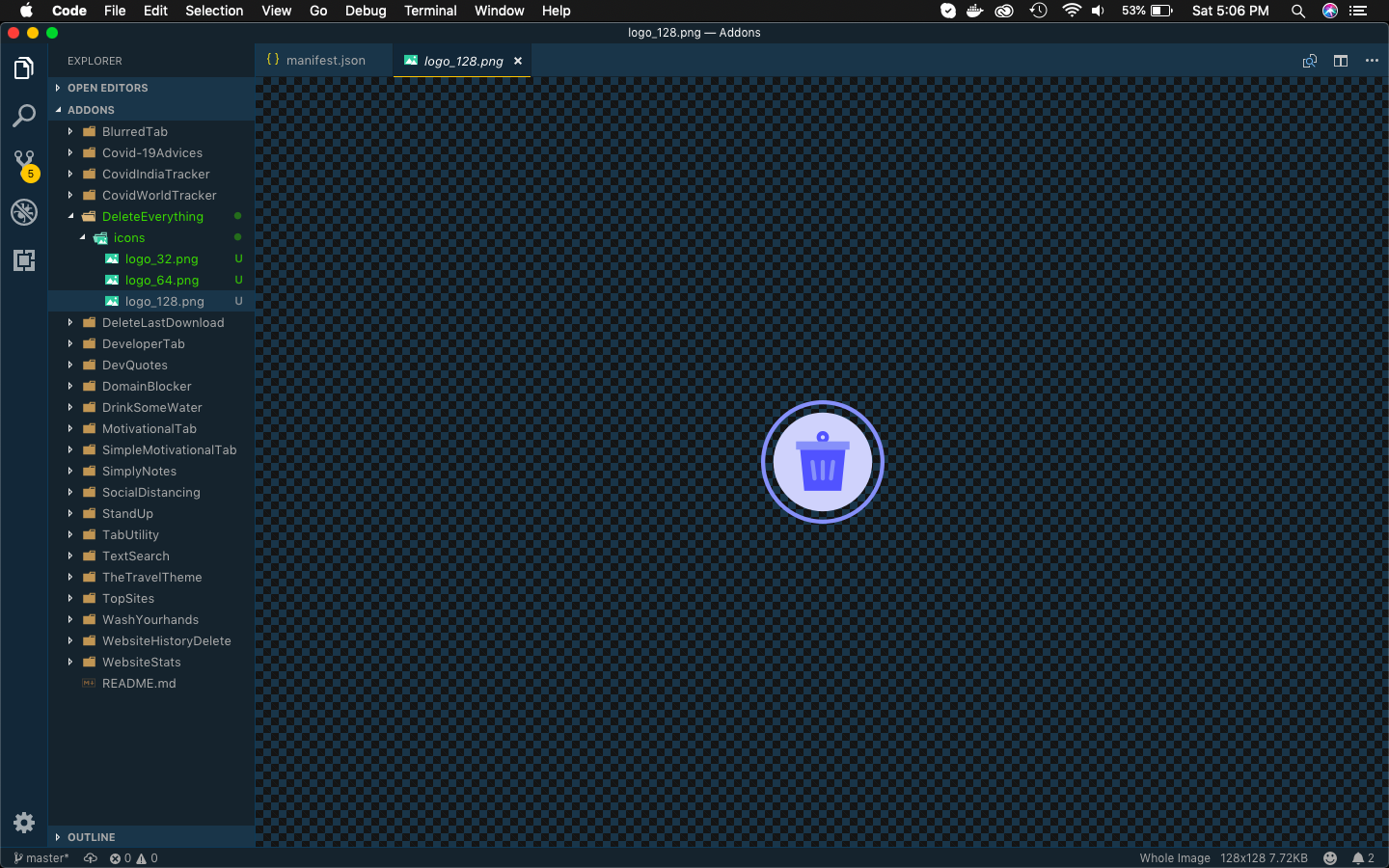
Task: Expand the DeleteLastDownload folder
Action: coord(151,323)
